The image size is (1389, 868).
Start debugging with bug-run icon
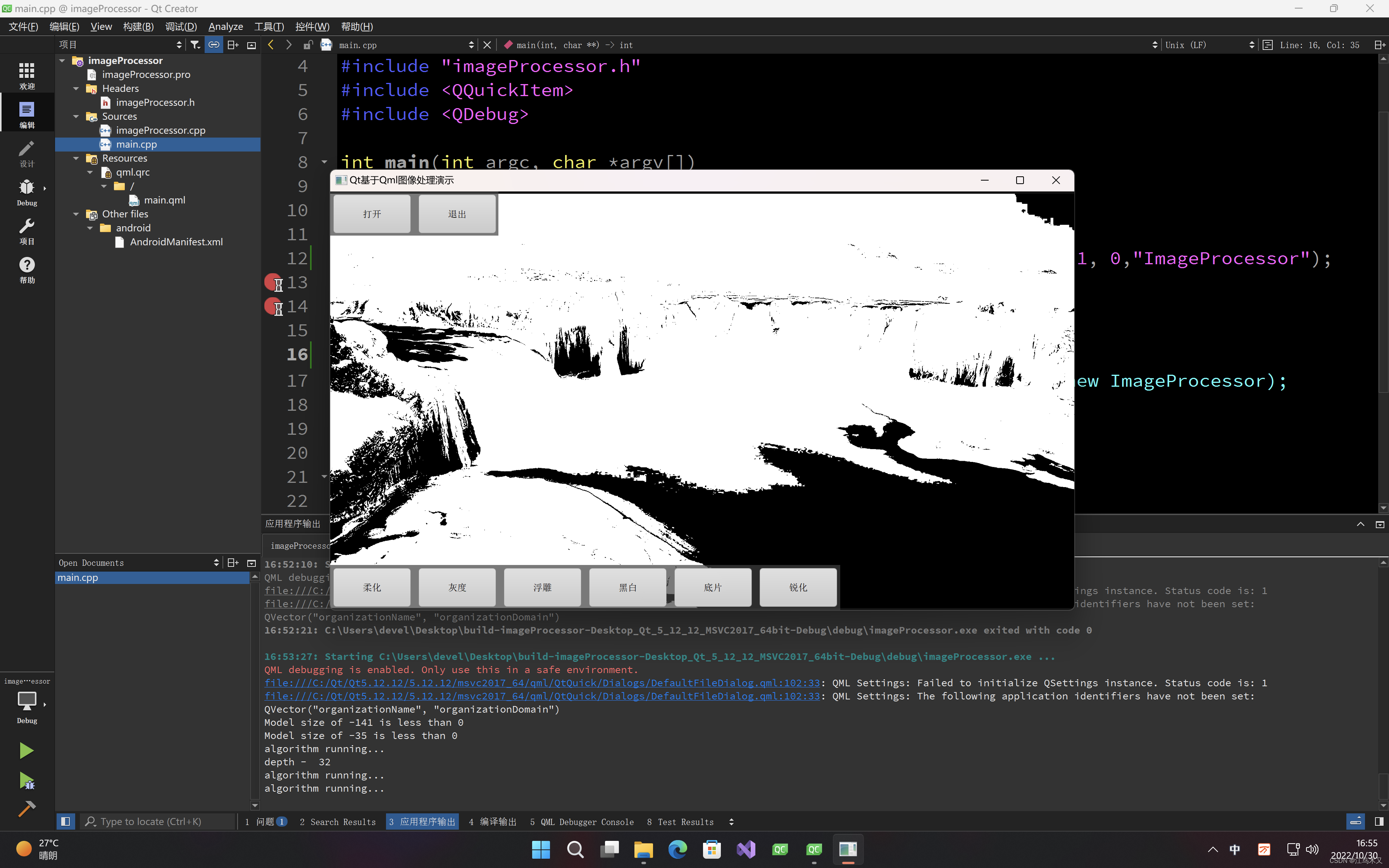coord(26,780)
